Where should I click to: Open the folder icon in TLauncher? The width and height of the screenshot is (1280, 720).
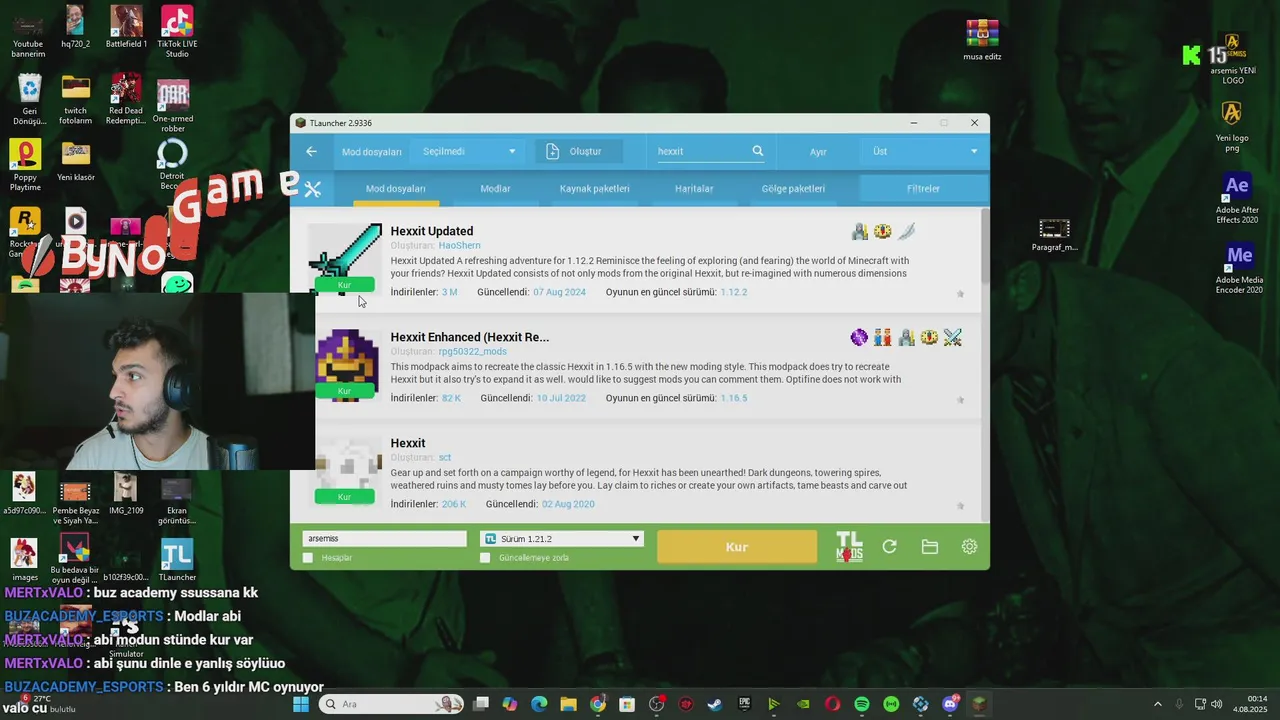click(930, 546)
